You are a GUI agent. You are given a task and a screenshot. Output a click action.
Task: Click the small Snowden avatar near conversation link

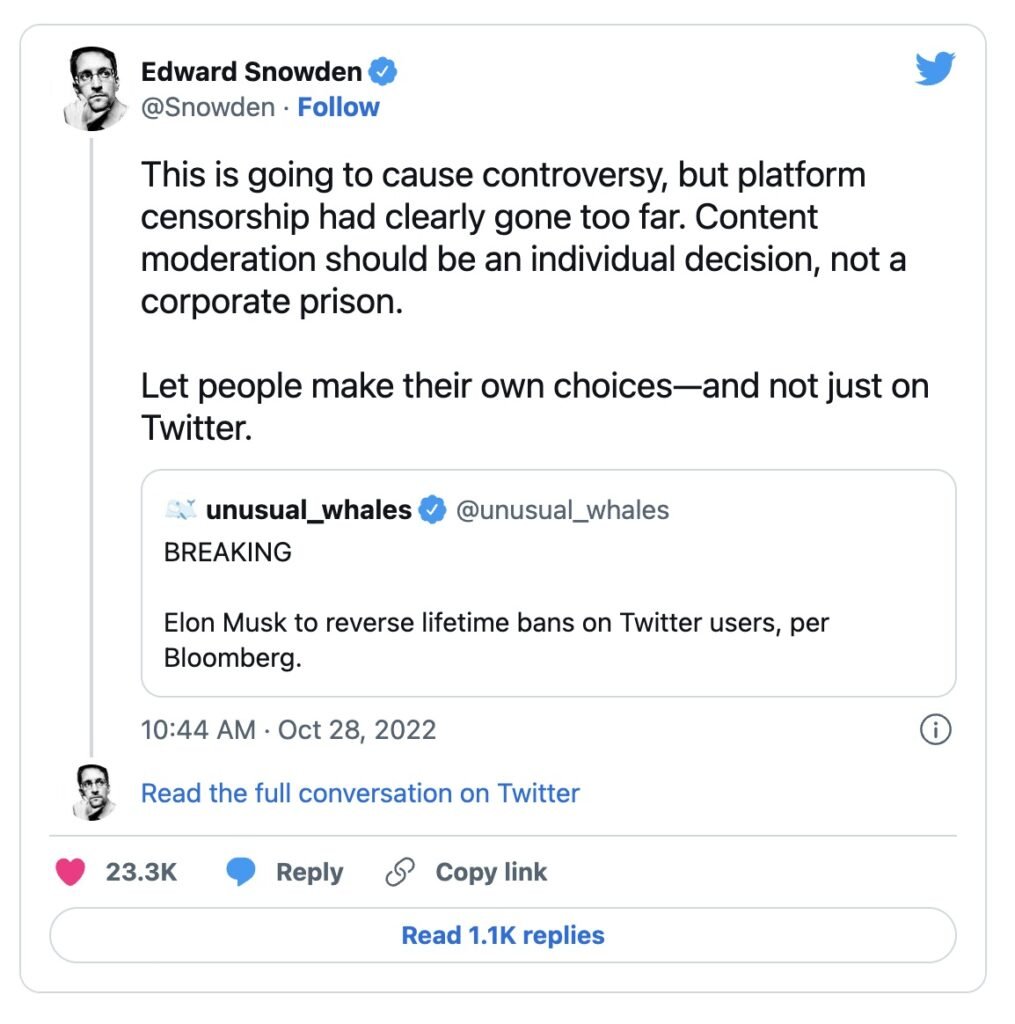94,792
